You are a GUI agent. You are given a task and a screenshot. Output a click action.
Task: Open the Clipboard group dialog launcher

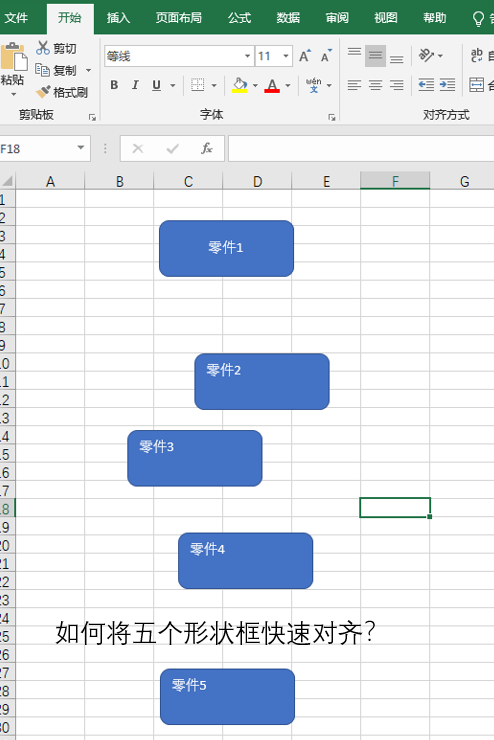(x=92, y=117)
